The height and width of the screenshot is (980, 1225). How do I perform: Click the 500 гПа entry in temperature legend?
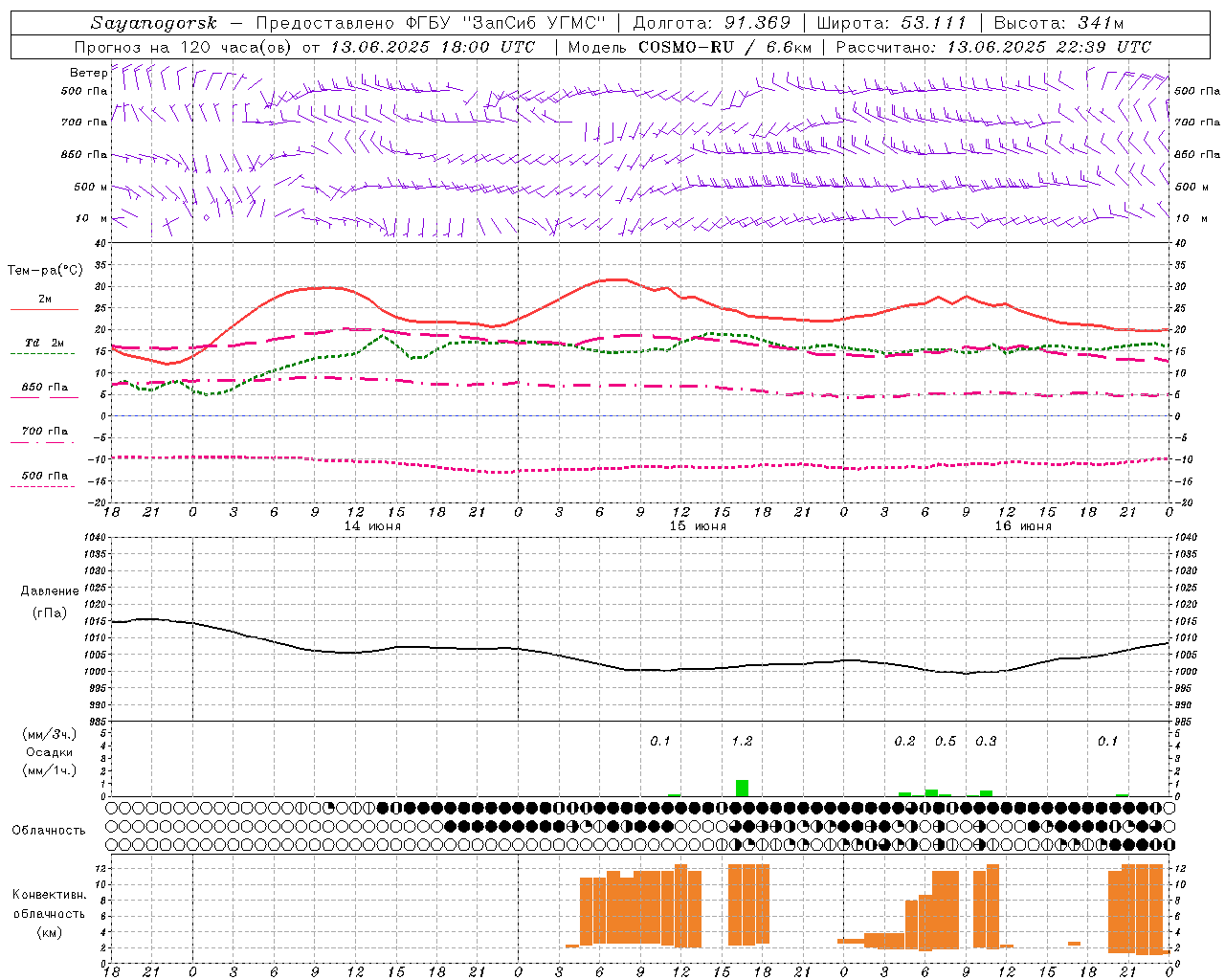(x=45, y=476)
